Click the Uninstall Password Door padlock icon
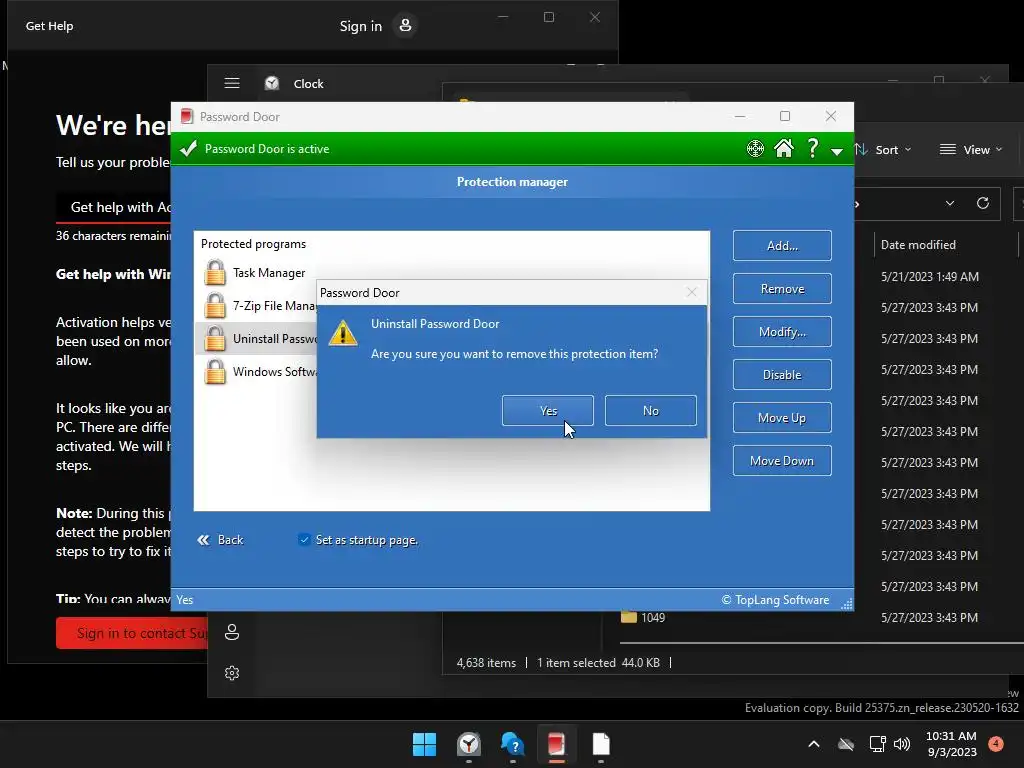1024x768 pixels. (214, 338)
